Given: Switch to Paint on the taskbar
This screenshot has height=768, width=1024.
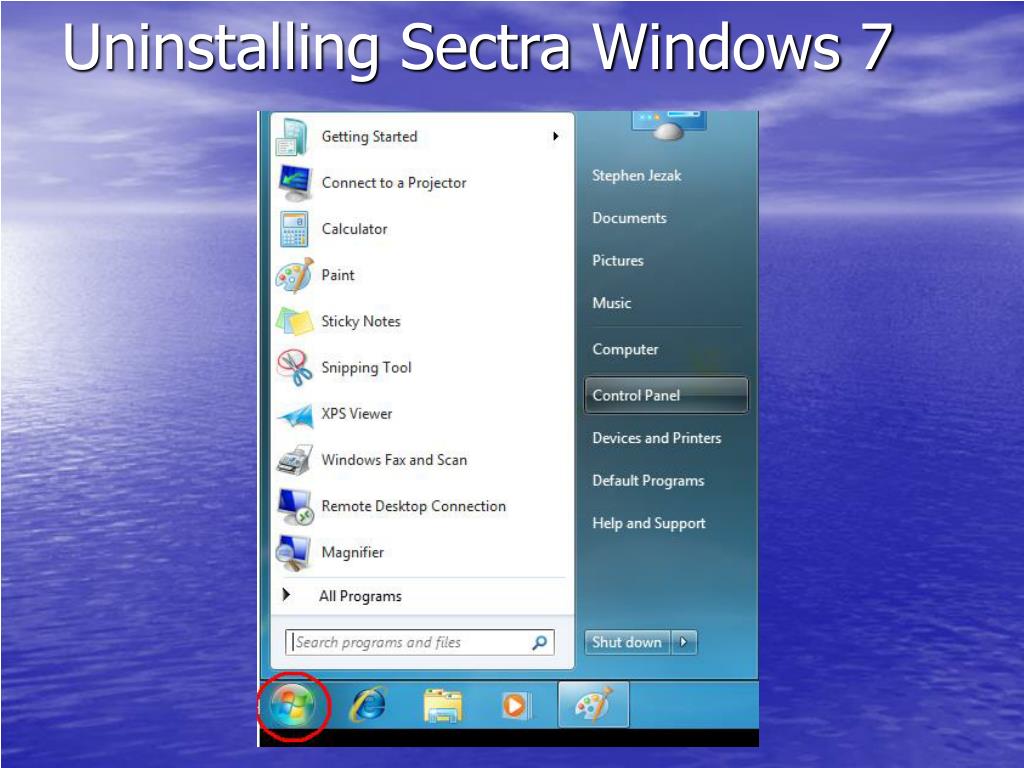Looking at the screenshot, I should [x=594, y=705].
